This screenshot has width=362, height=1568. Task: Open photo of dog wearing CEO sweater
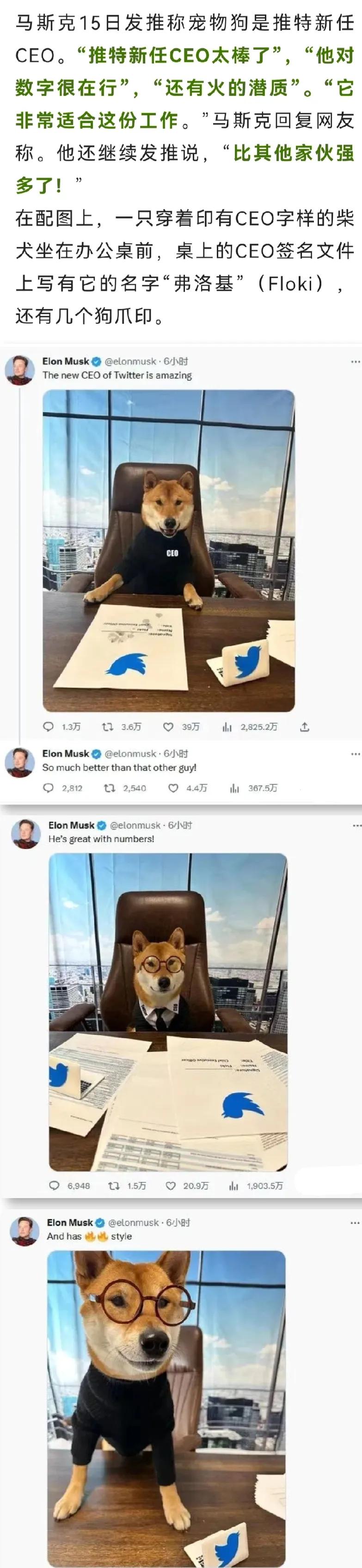(x=169, y=550)
